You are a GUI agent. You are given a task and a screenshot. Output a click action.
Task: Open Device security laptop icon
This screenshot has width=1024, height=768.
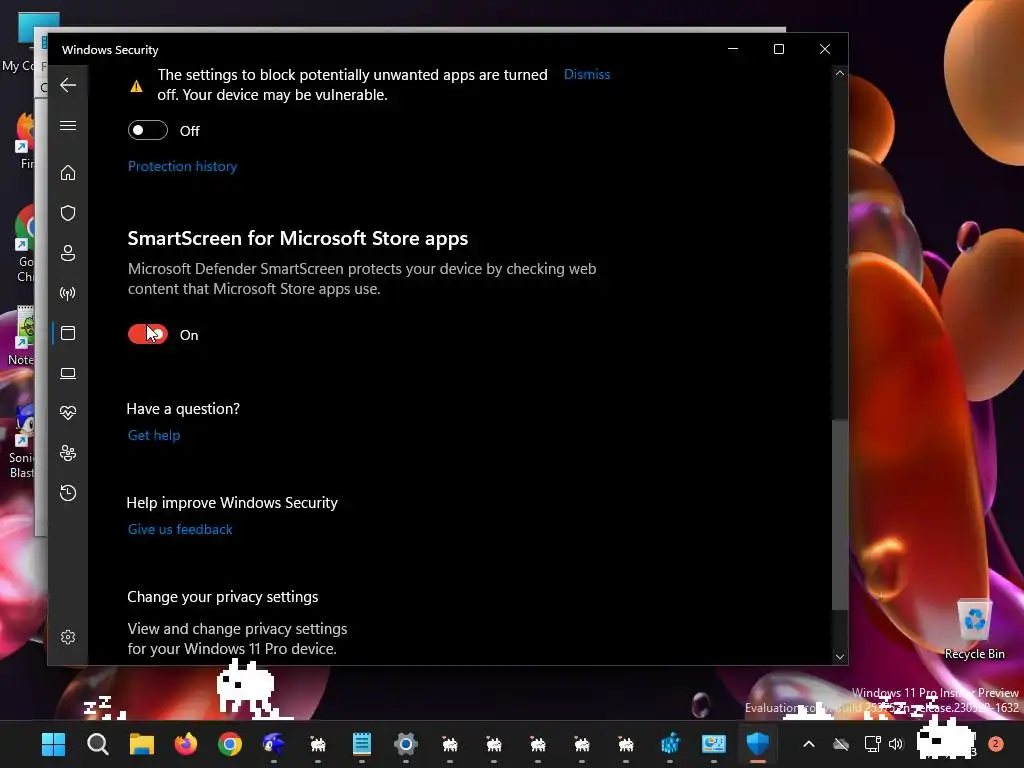pos(68,374)
